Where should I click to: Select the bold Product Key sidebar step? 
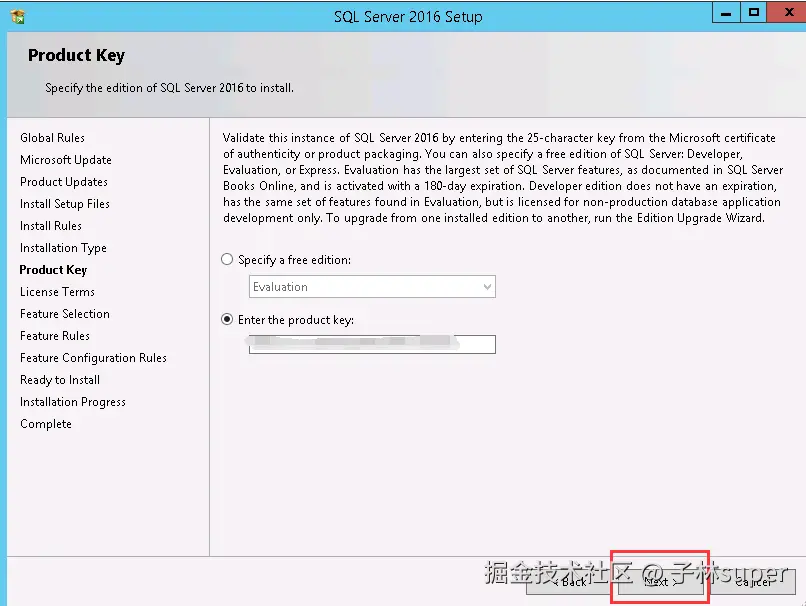[53, 270]
